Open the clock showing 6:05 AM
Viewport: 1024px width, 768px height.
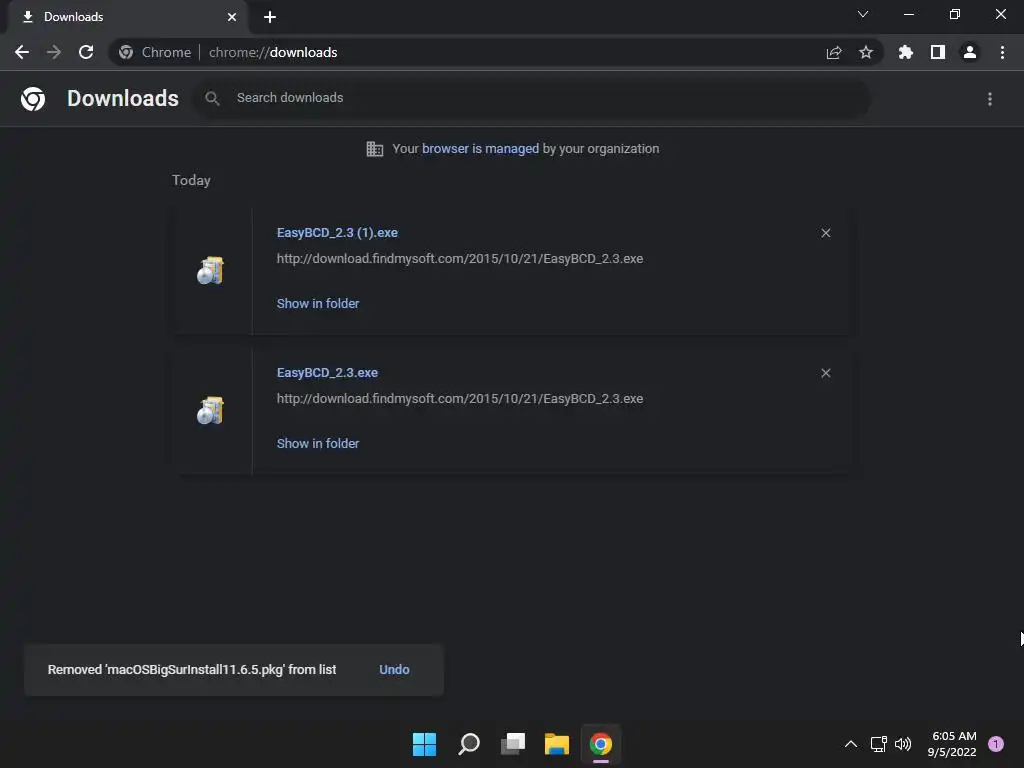point(952,744)
